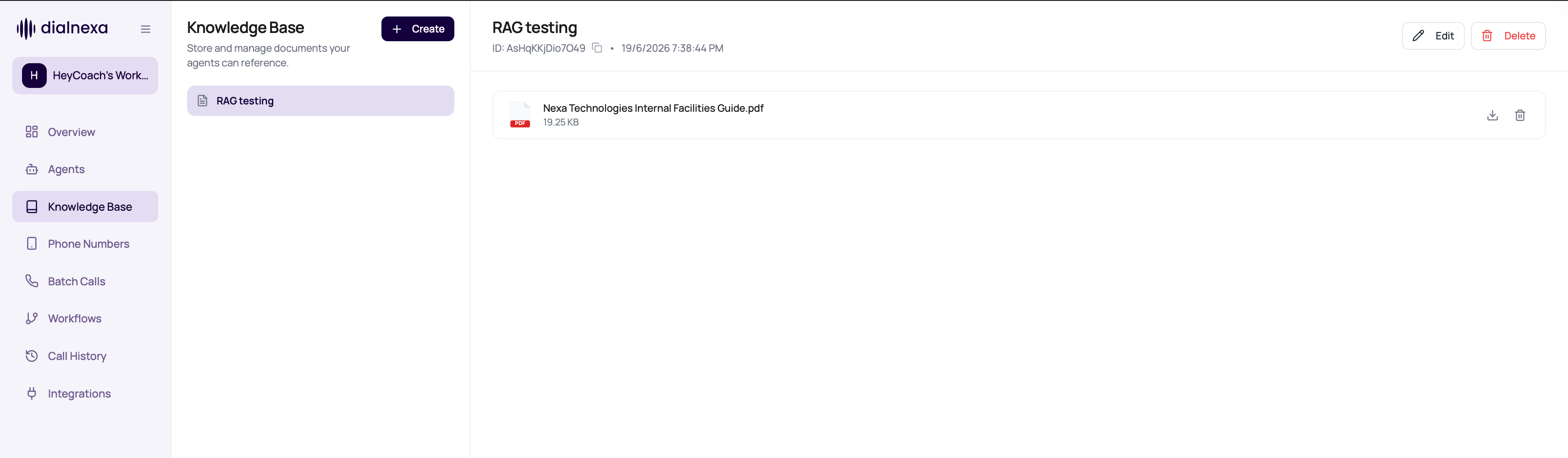Open the HeyCoach's Workspace switcher
This screenshot has width=1568, height=458.
tap(85, 76)
